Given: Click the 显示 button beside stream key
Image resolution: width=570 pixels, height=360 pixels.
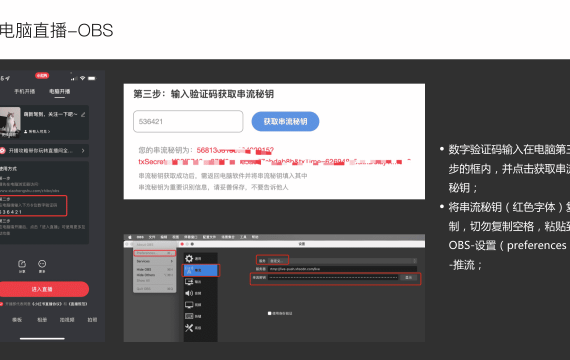Looking at the screenshot, I should click(x=409, y=277).
